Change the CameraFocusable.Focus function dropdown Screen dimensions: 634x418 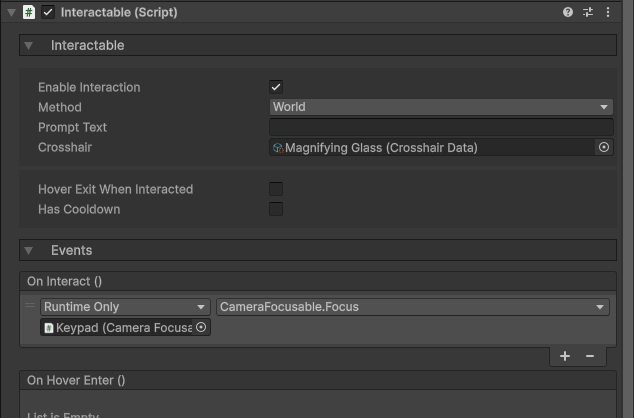tap(412, 307)
